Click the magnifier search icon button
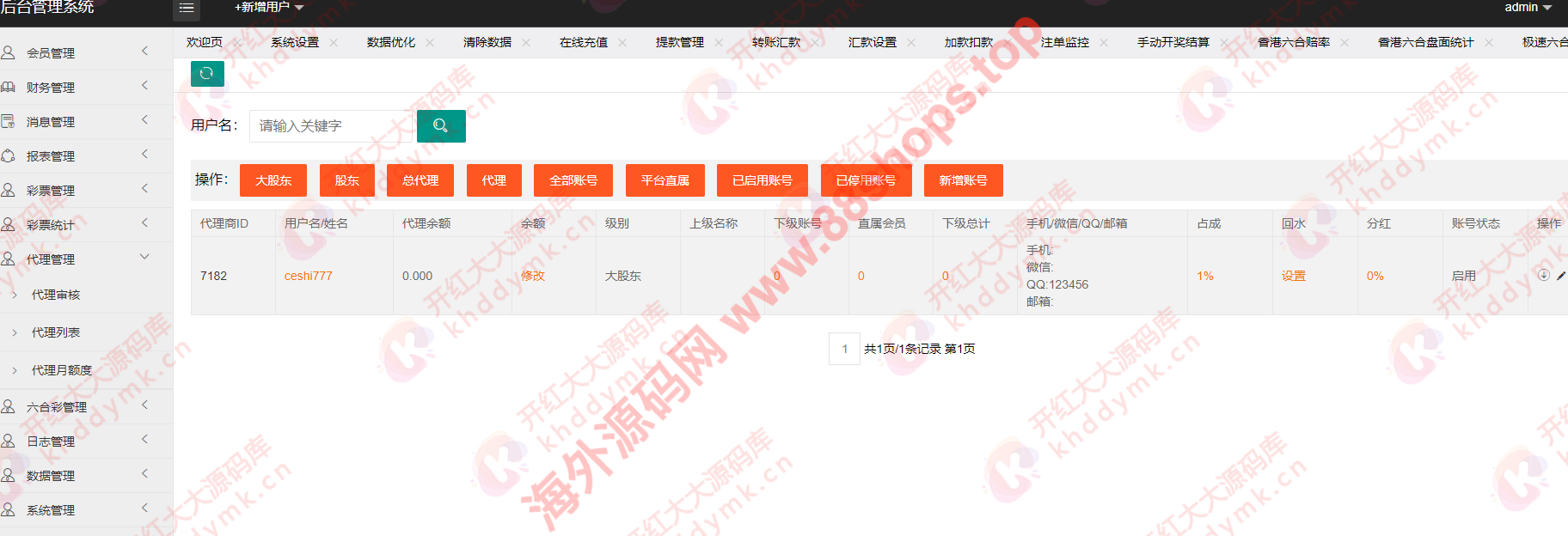The width and height of the screenshot is (1568, 536). coord(441,126)
